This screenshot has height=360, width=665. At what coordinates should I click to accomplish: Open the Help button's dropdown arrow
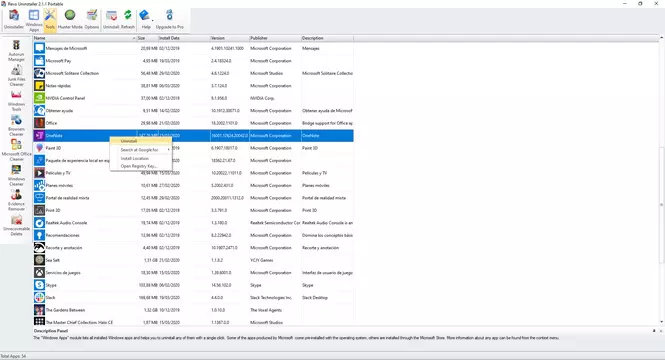[x=153, y=20]
